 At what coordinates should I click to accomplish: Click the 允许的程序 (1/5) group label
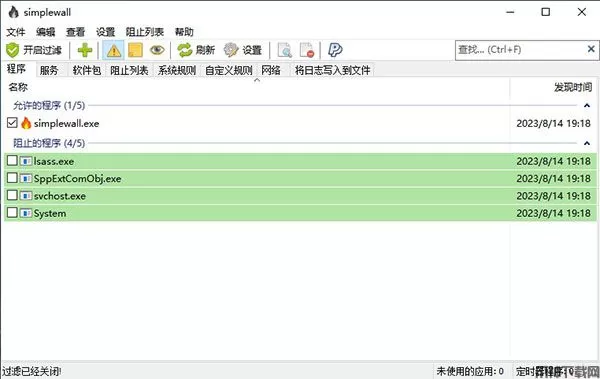(x=49, y=106)
